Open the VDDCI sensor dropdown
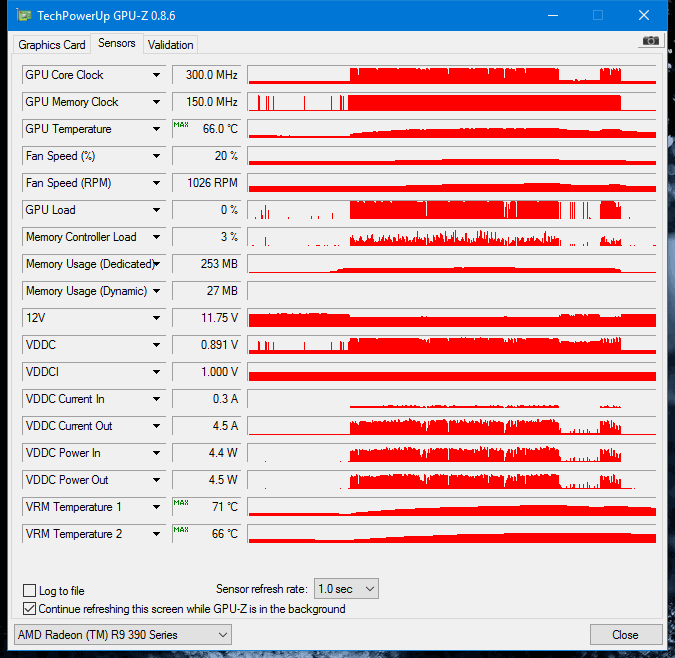 (156, 372)
